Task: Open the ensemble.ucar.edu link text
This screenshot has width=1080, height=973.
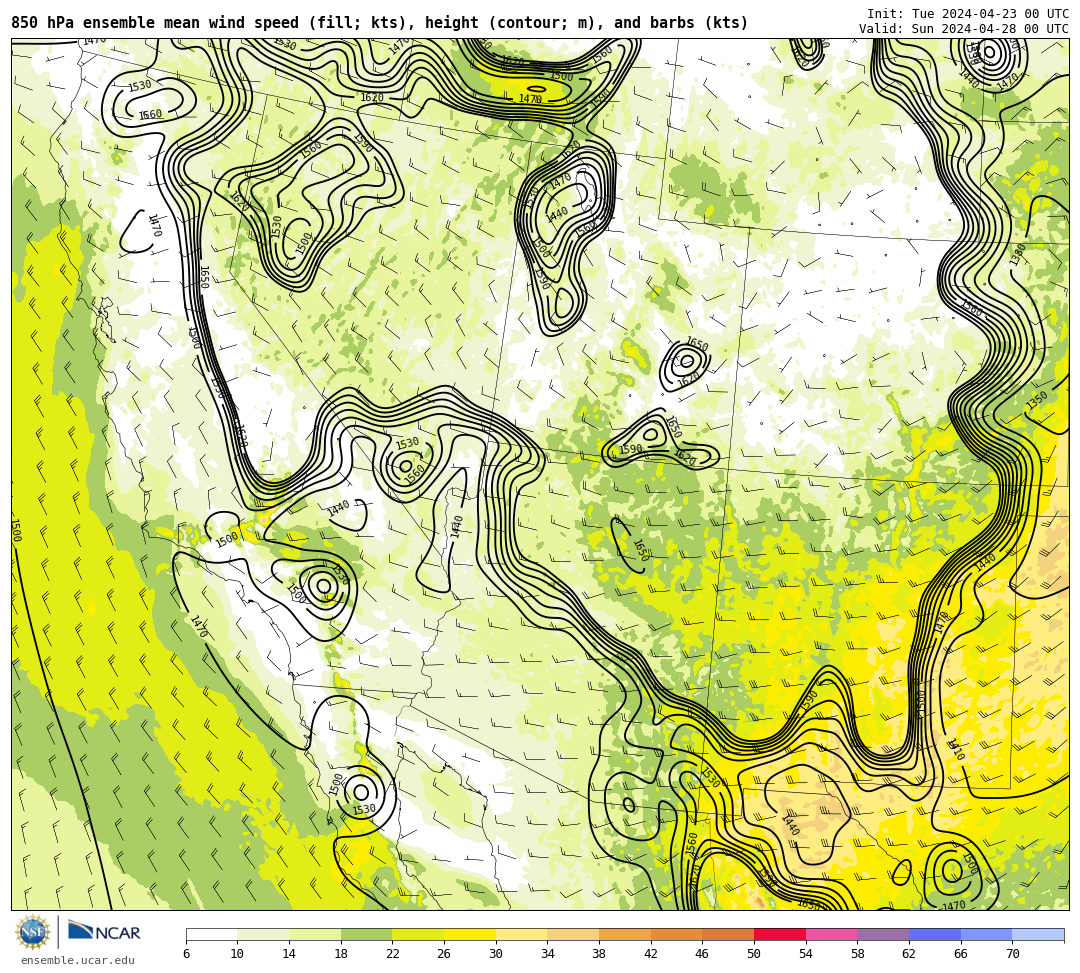Action: click(78, 960)
